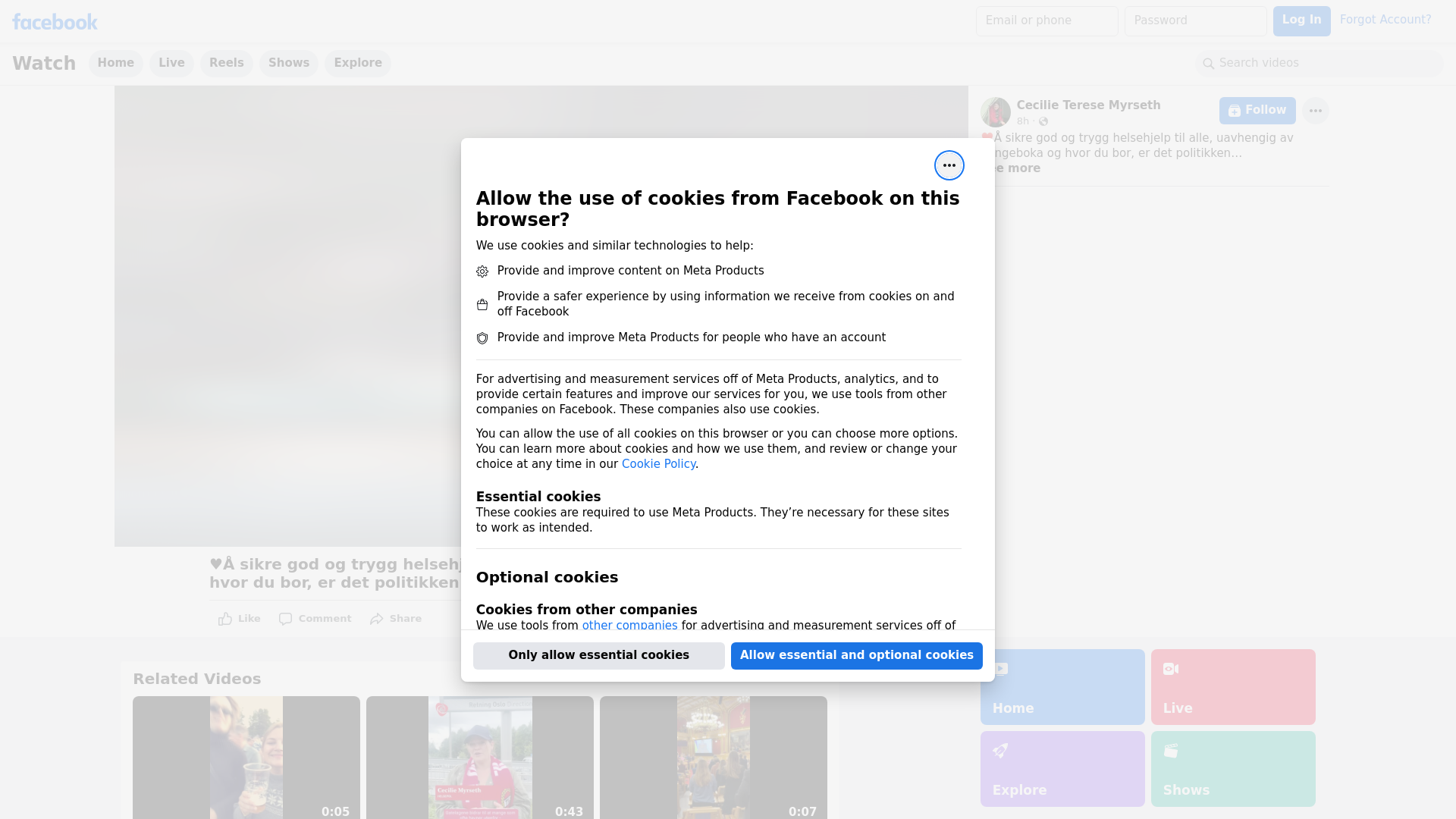Click the 8h post timestamp

pos(1023,121)
